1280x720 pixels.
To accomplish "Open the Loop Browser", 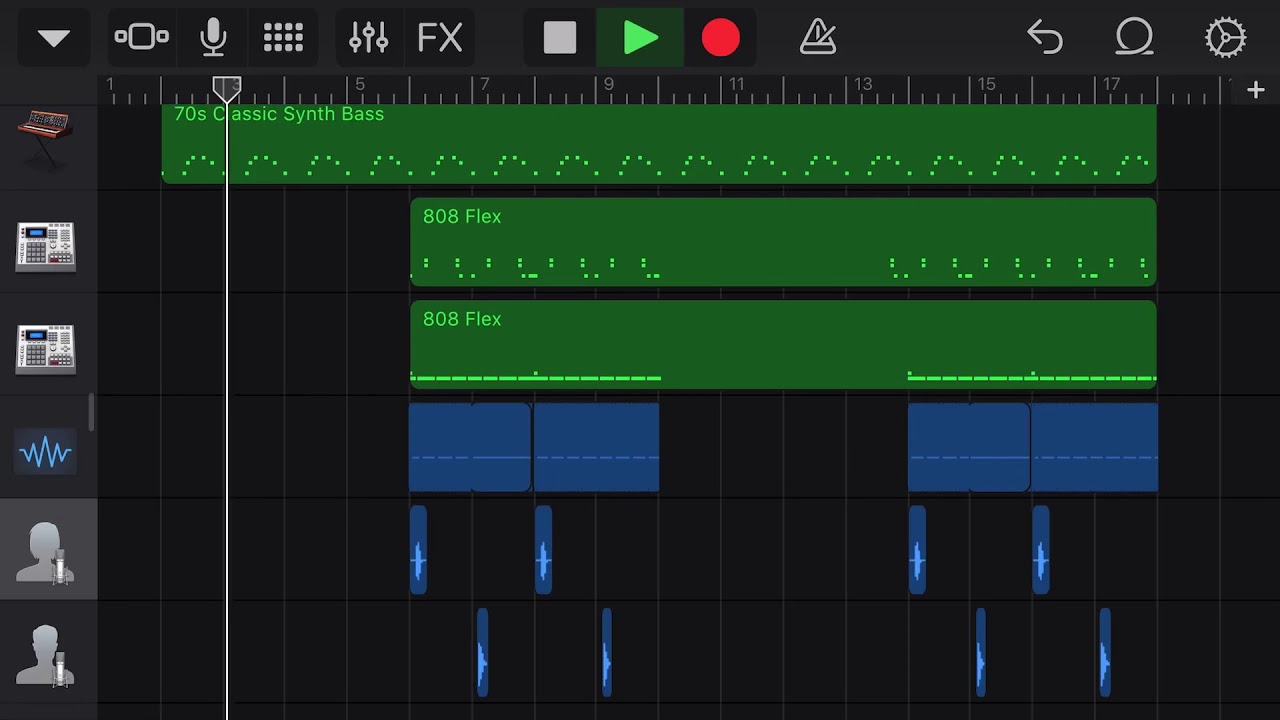I will click(1134, 38).
